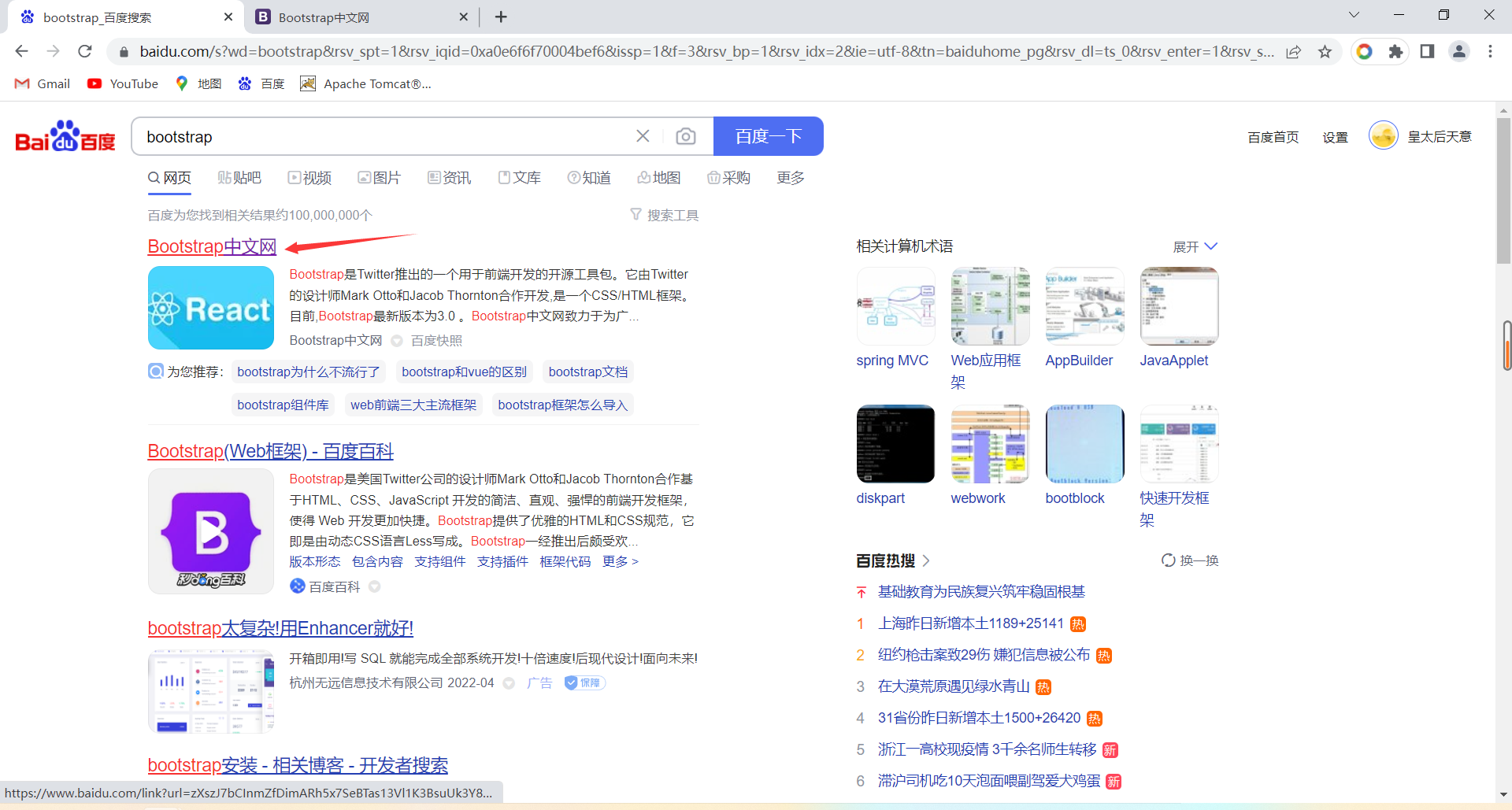Clear the search box with the X icon
1512x810 pixels.
643,136
